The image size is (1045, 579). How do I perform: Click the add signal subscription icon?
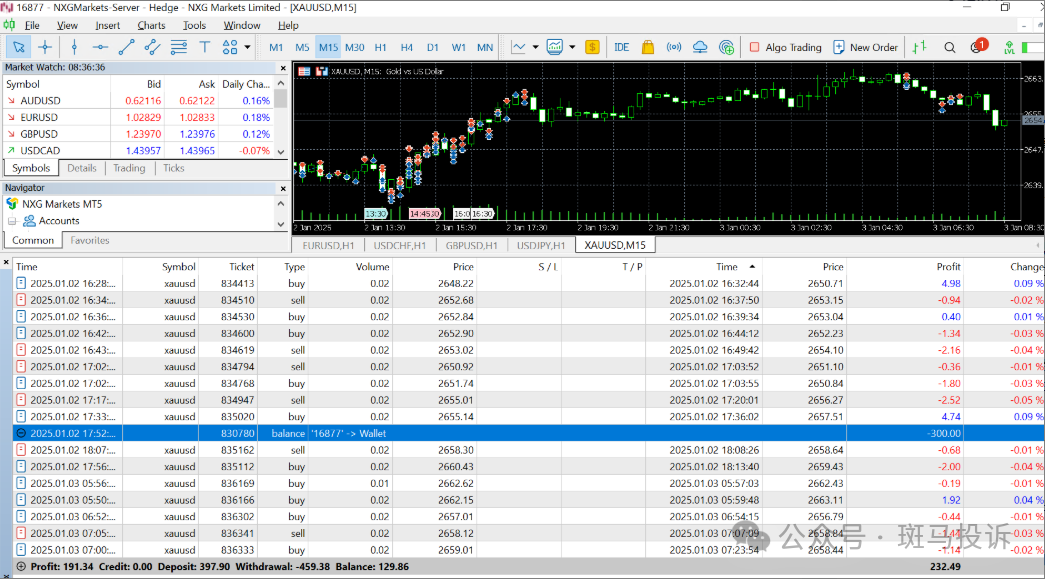click(726, 47)
